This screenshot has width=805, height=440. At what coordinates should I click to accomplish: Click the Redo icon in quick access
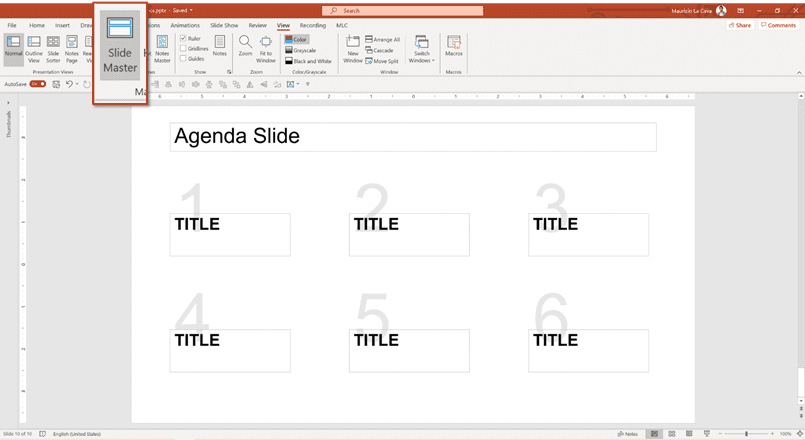pyautogui.click(x=87, y=84)
